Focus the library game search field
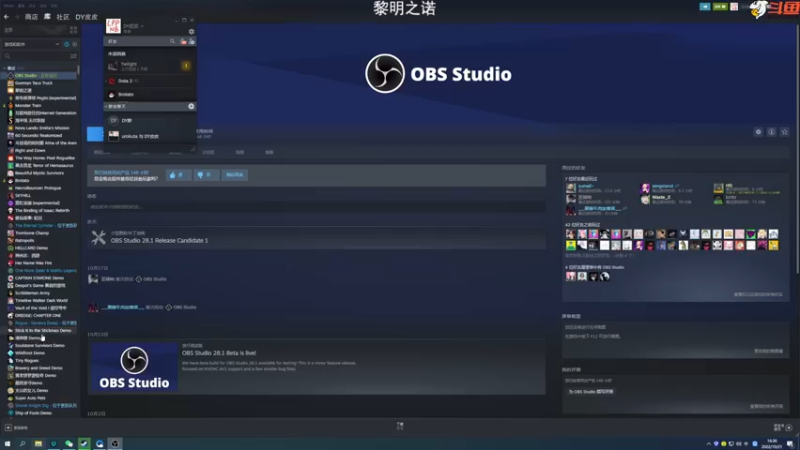Viewport: 800px width, 450px height. pyautogui.click(x=36, y=56)
